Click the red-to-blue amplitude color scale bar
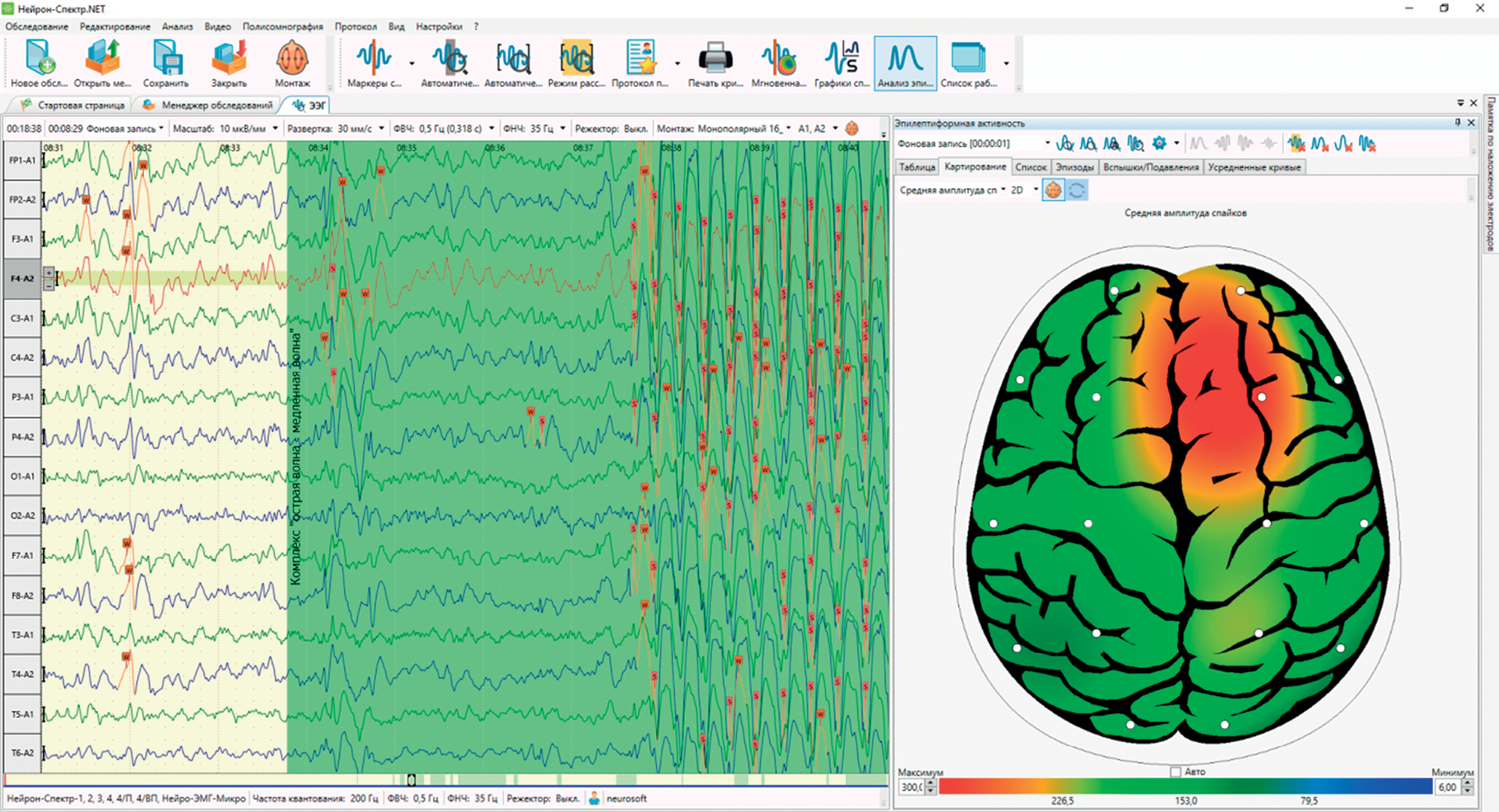The height and width of the screenshot is (812, 1499). coord(1186,786)
